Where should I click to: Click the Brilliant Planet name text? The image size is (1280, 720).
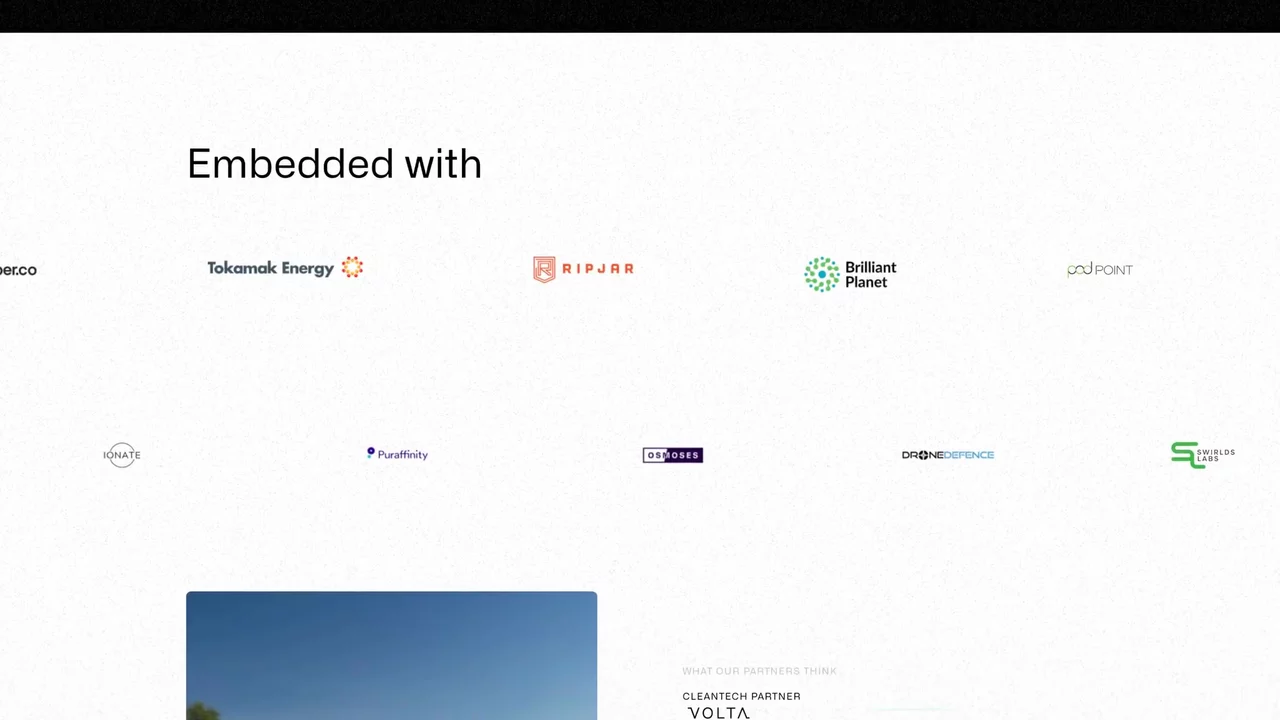coord(871,275)
